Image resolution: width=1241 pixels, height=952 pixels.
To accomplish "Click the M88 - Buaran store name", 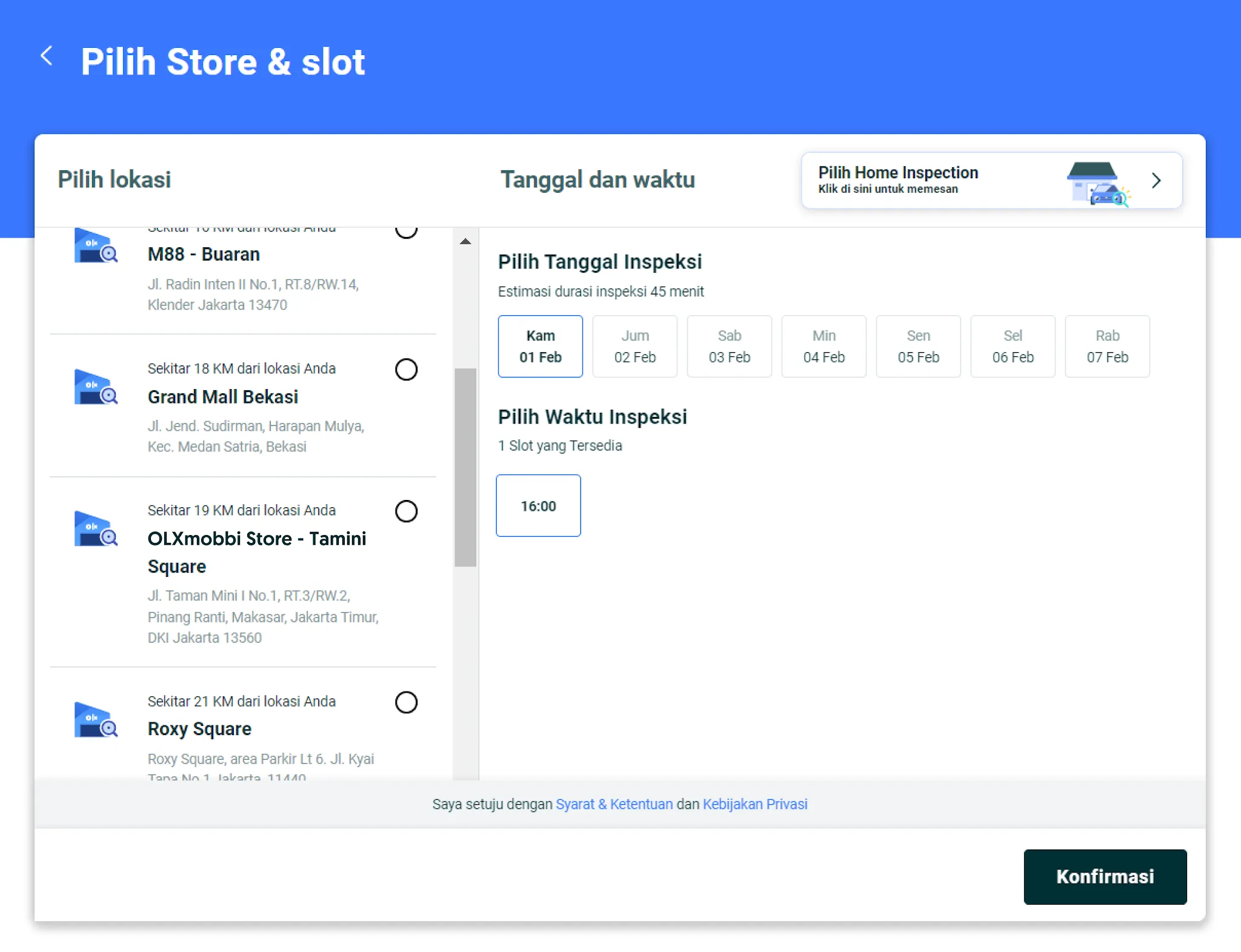I will point(204,254).
